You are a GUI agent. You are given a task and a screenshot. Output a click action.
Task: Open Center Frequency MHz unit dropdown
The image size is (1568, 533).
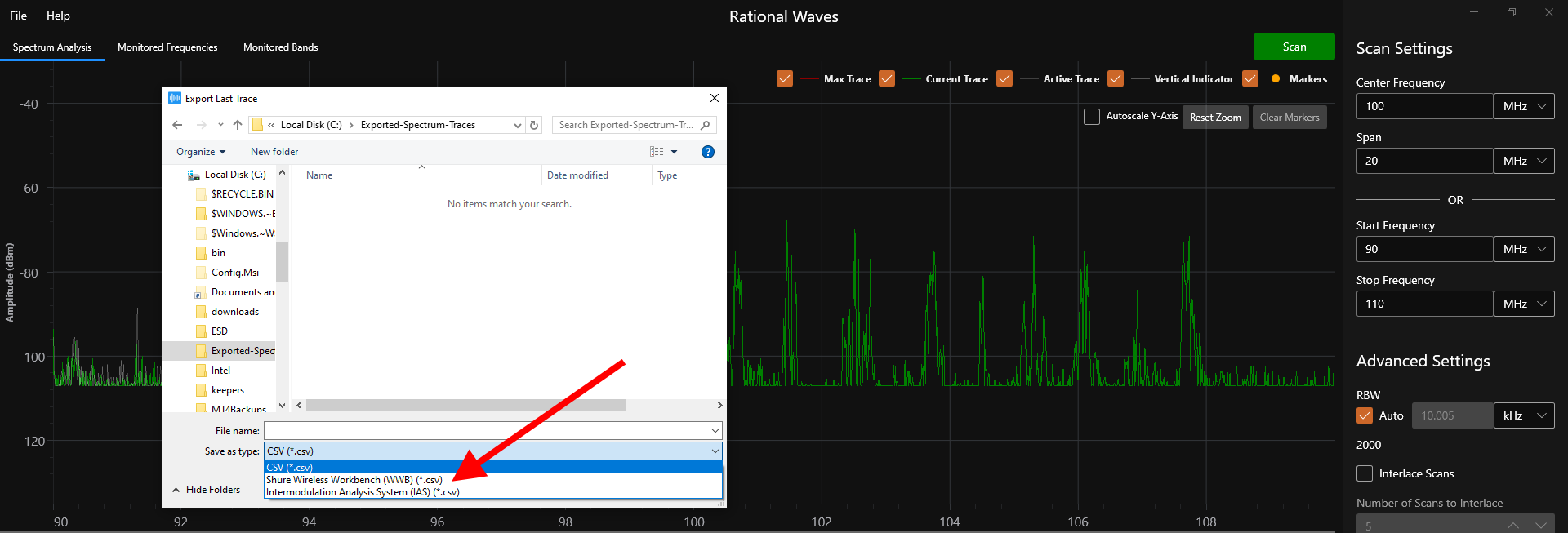click(x=1524, y=106)
